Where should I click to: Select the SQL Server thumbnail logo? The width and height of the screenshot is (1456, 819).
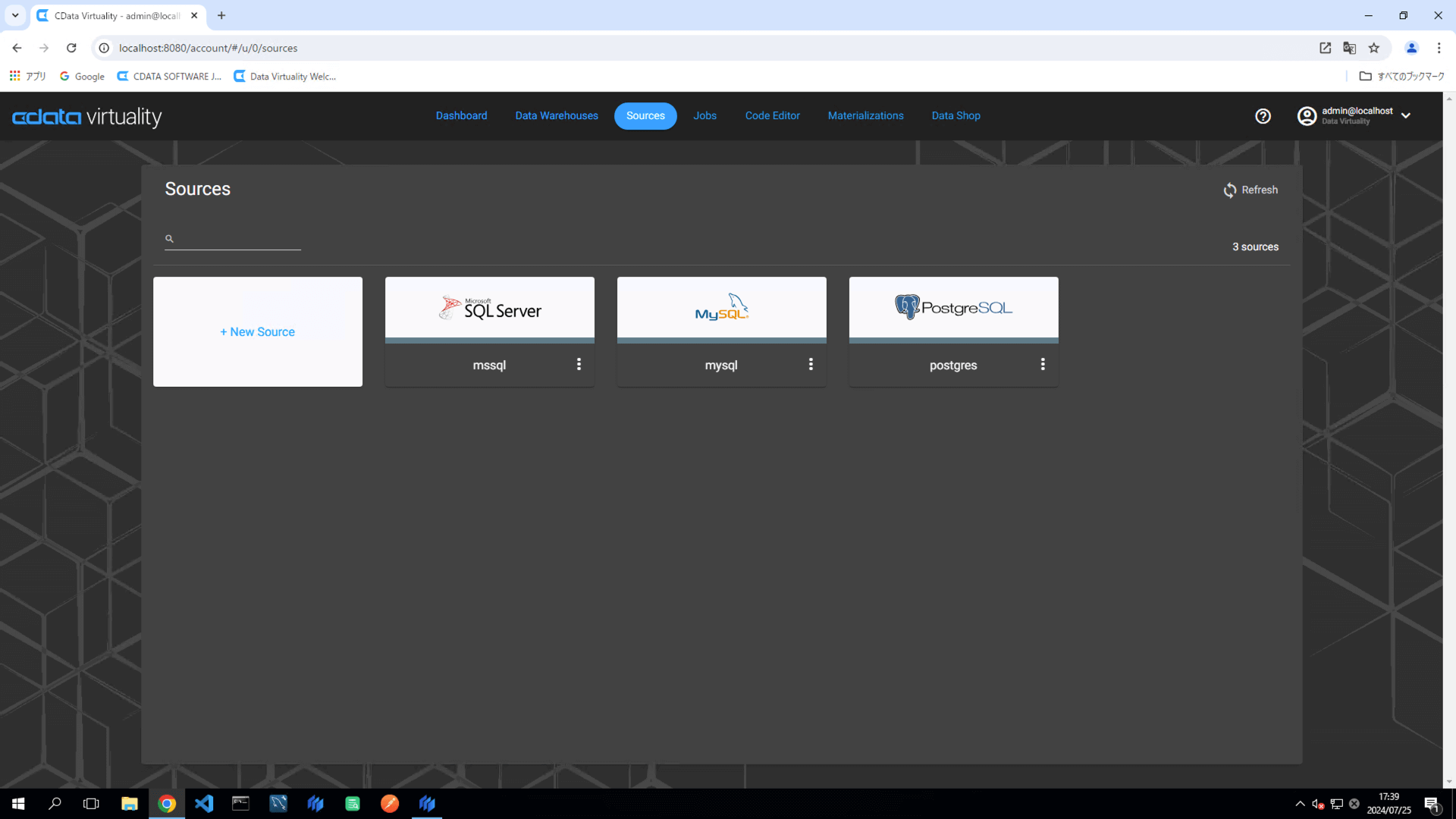click(x=489, y=307)
